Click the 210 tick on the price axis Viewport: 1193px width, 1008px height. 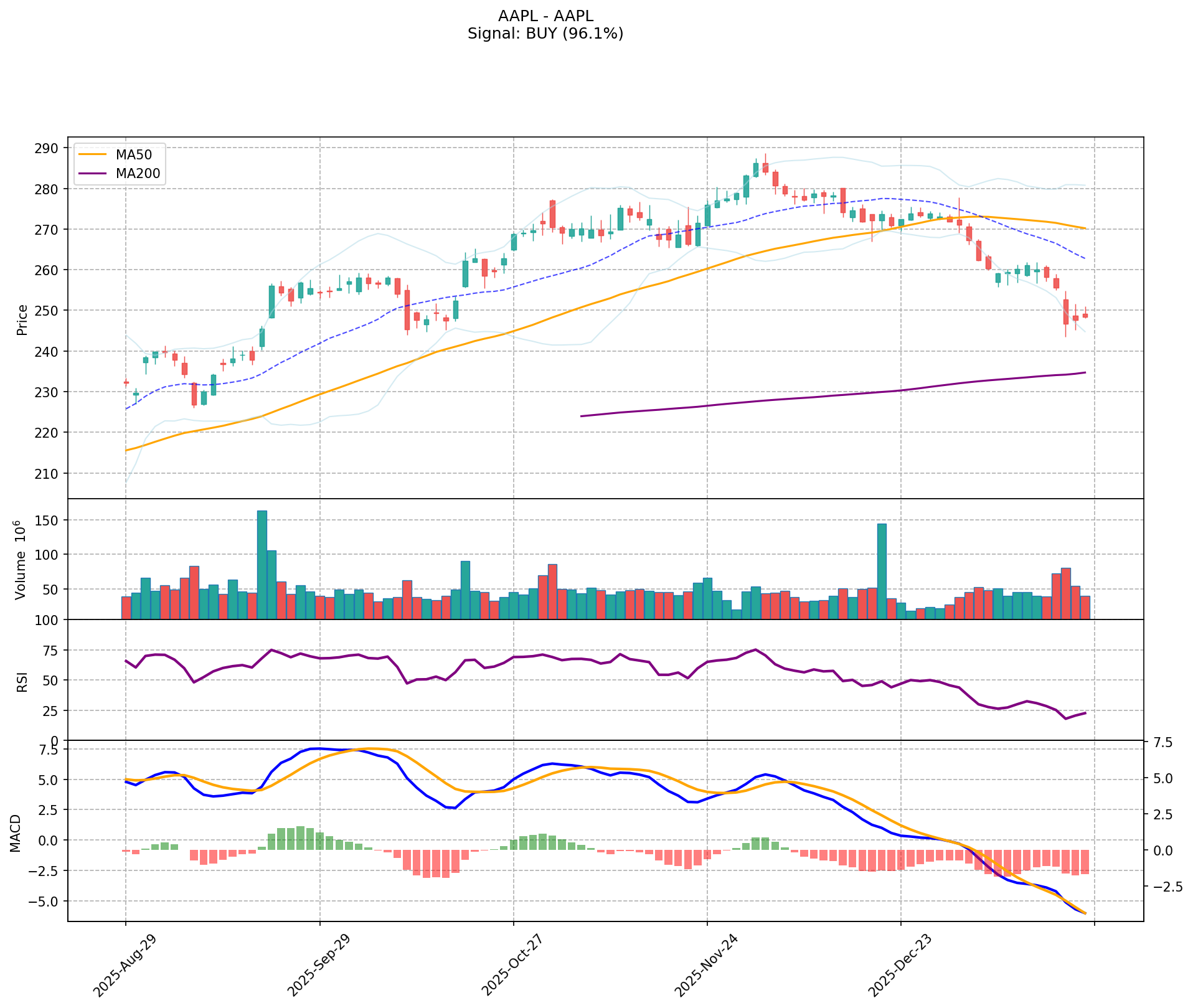(50, 473)
